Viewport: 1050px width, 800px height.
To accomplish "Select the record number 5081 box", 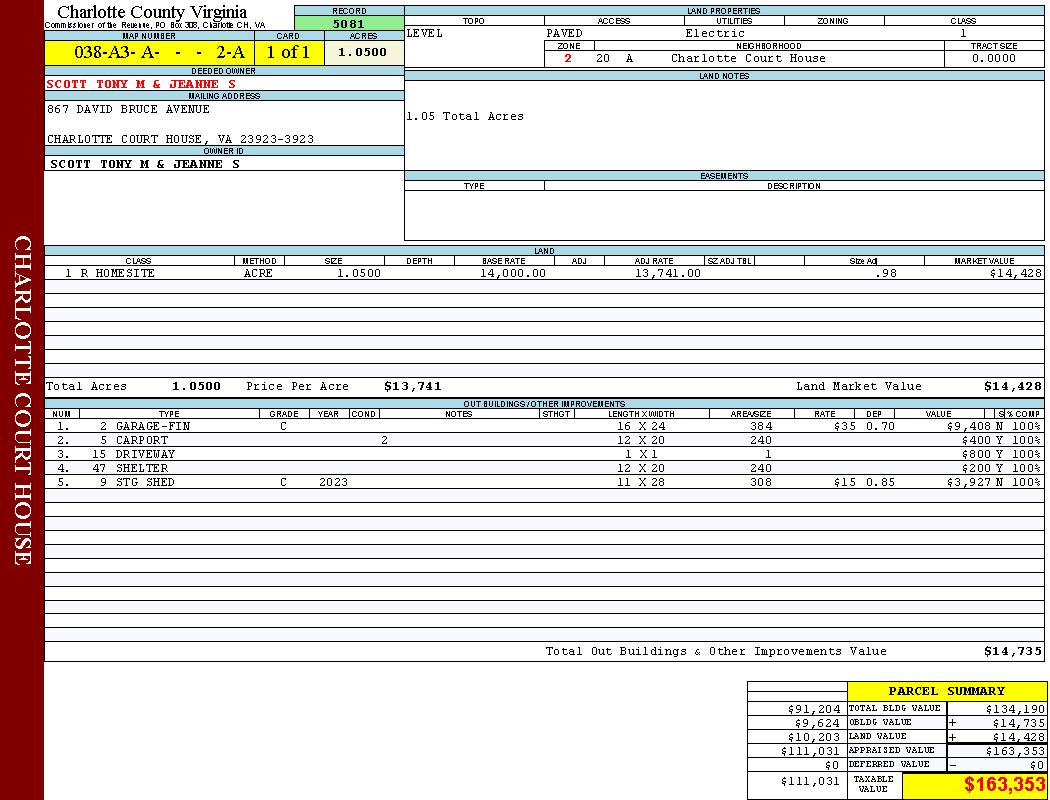I will (349, 24).
